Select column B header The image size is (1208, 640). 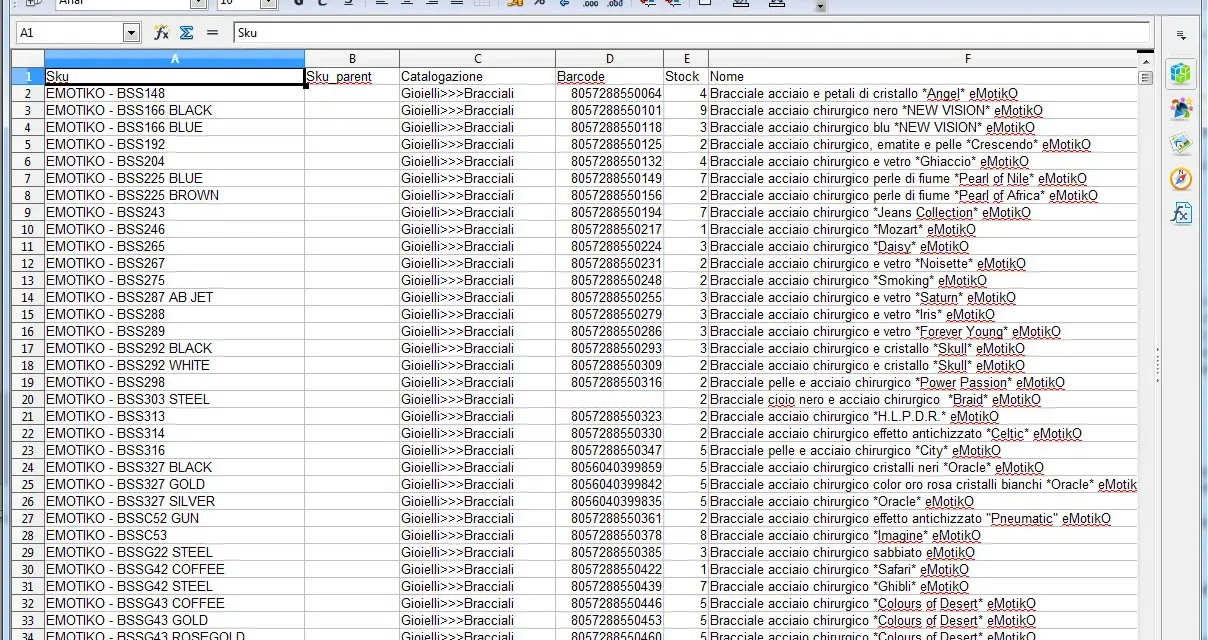tap(352, 59)
